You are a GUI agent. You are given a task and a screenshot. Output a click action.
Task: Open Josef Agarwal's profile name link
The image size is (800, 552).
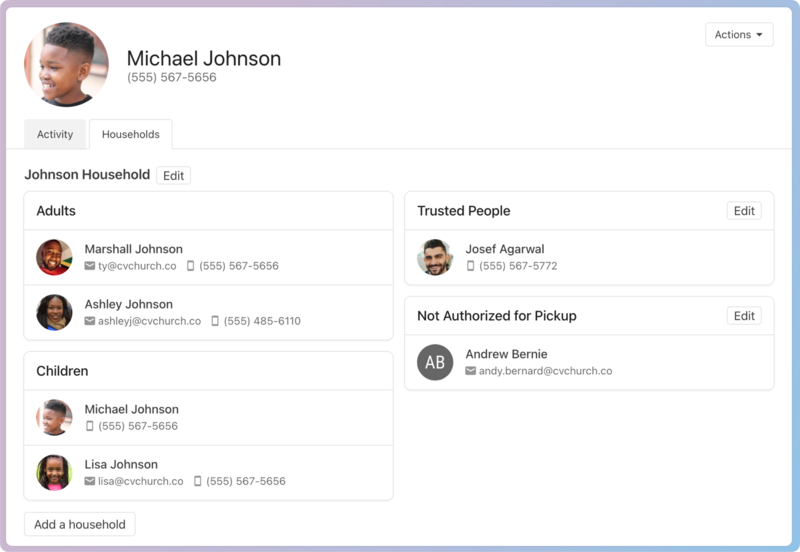[x=504, y=249]
